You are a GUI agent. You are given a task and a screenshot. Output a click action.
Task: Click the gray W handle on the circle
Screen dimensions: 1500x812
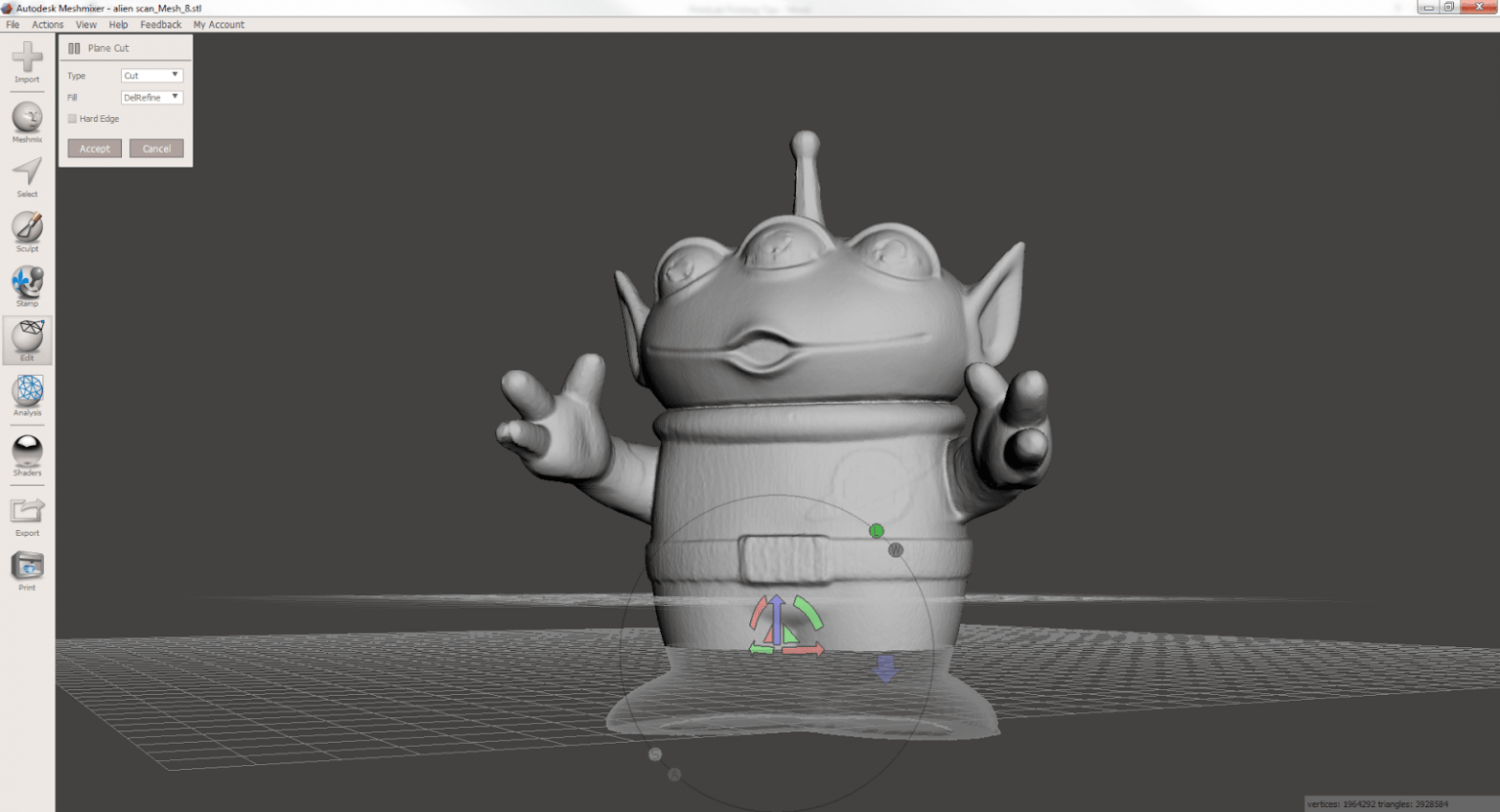pyautogui.click(x=896, y=550)
